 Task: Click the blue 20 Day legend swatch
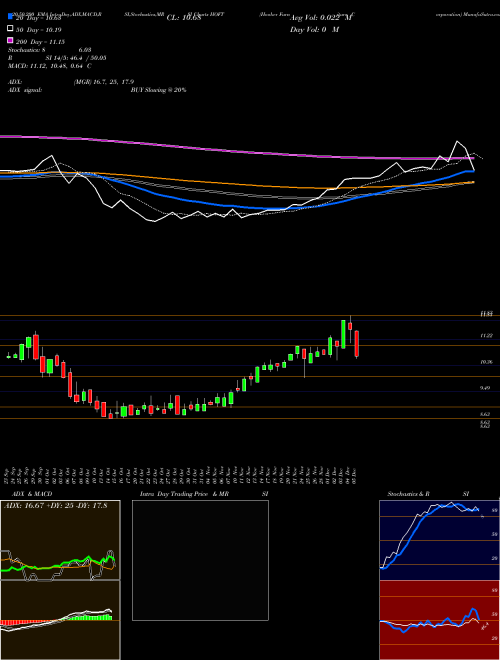10,17
